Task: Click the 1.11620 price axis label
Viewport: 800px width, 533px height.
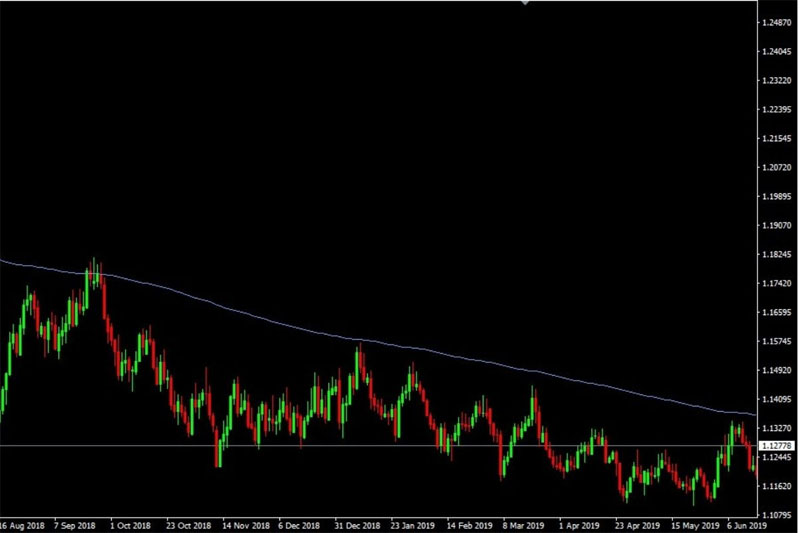Action: (777, 487)
